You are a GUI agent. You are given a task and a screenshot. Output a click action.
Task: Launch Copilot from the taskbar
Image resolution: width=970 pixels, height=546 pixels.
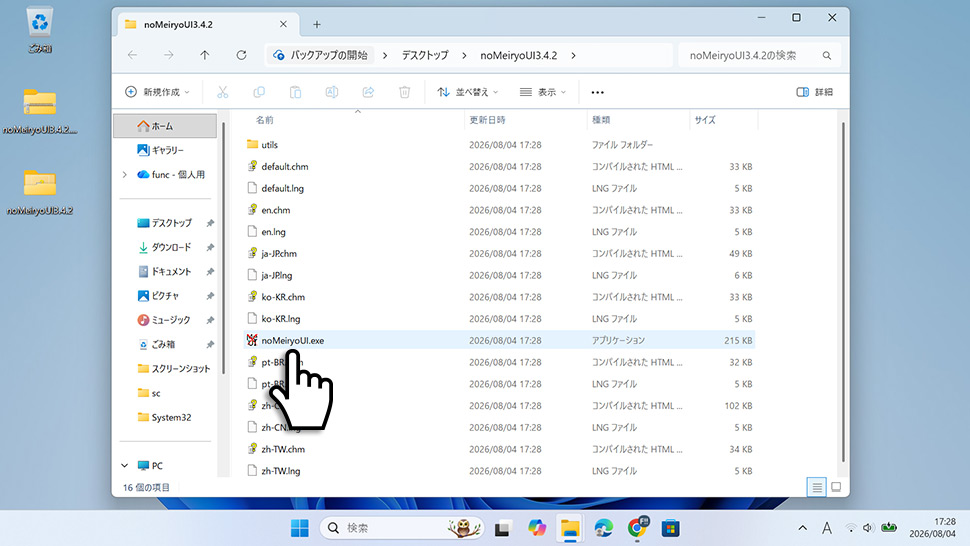point(537,528)
